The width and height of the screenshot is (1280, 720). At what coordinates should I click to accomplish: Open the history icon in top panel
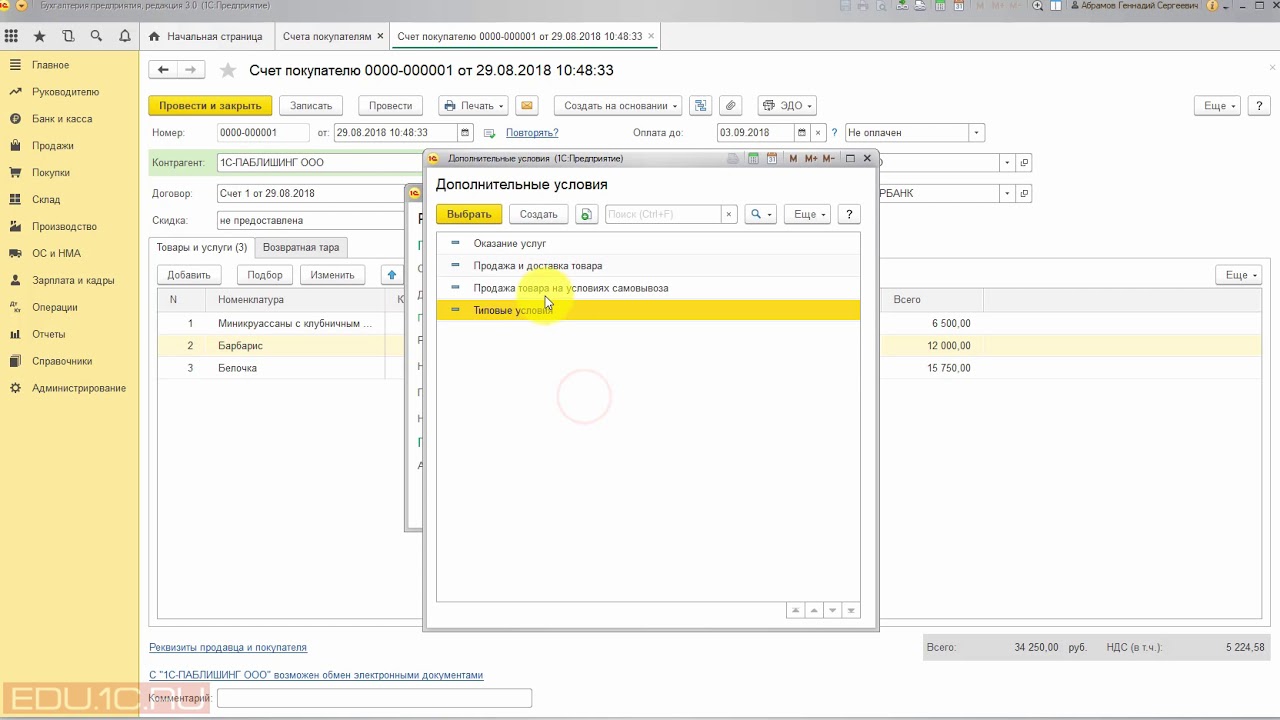(68, 36)
